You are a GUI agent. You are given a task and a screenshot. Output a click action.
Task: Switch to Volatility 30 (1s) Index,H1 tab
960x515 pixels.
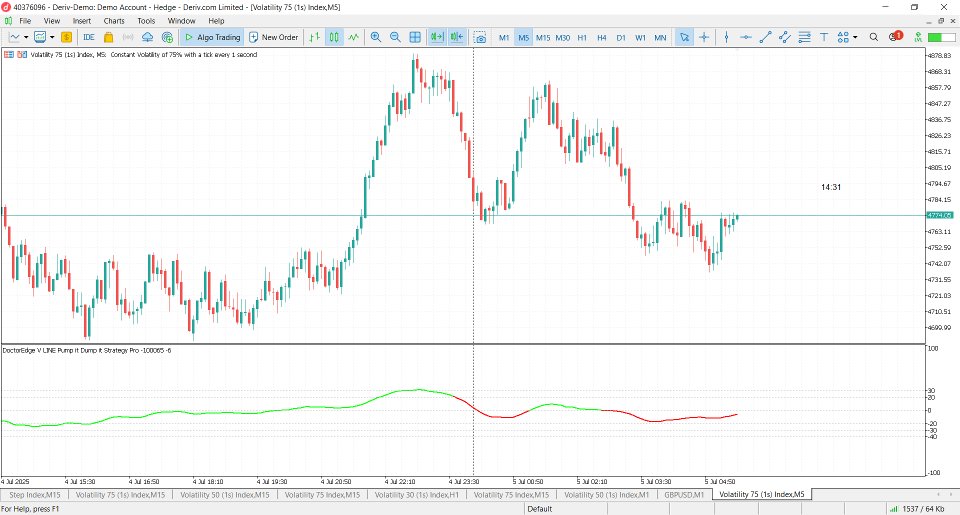[x=417, y=495]
